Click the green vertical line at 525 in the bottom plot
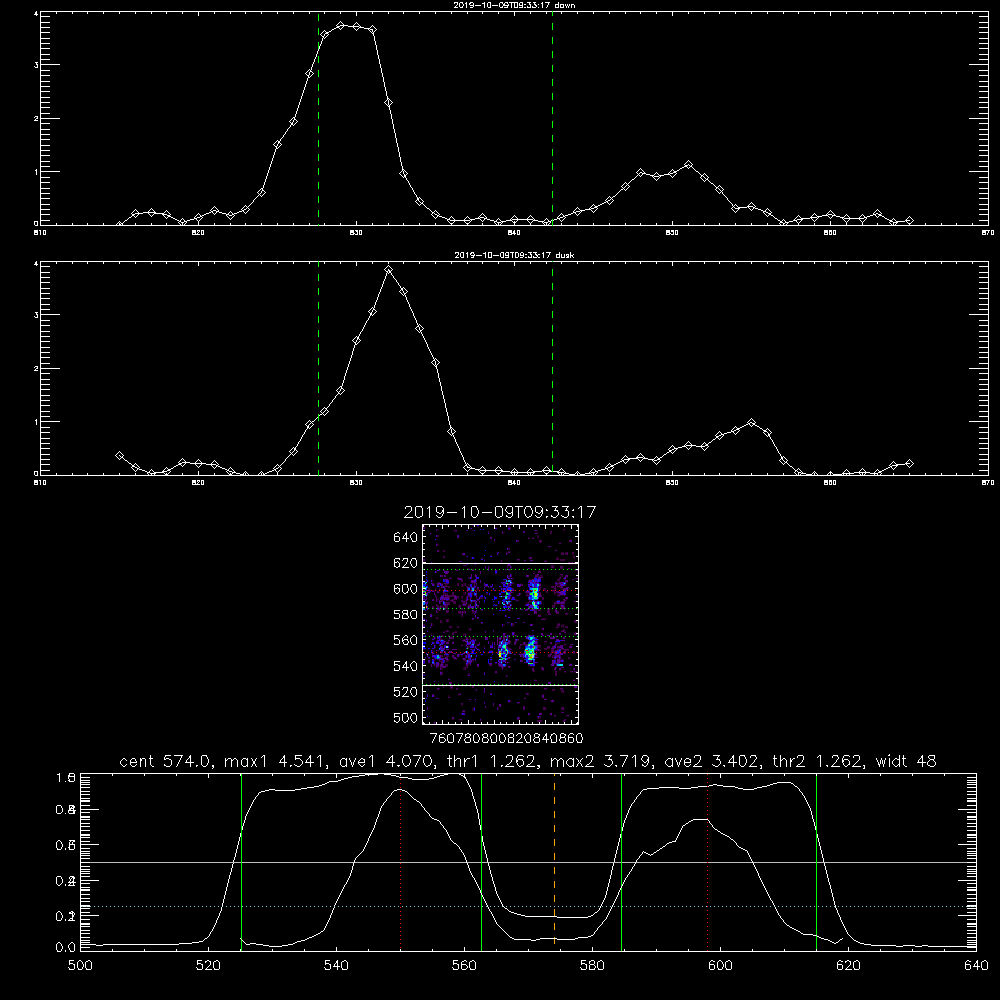 coord(241,861)
